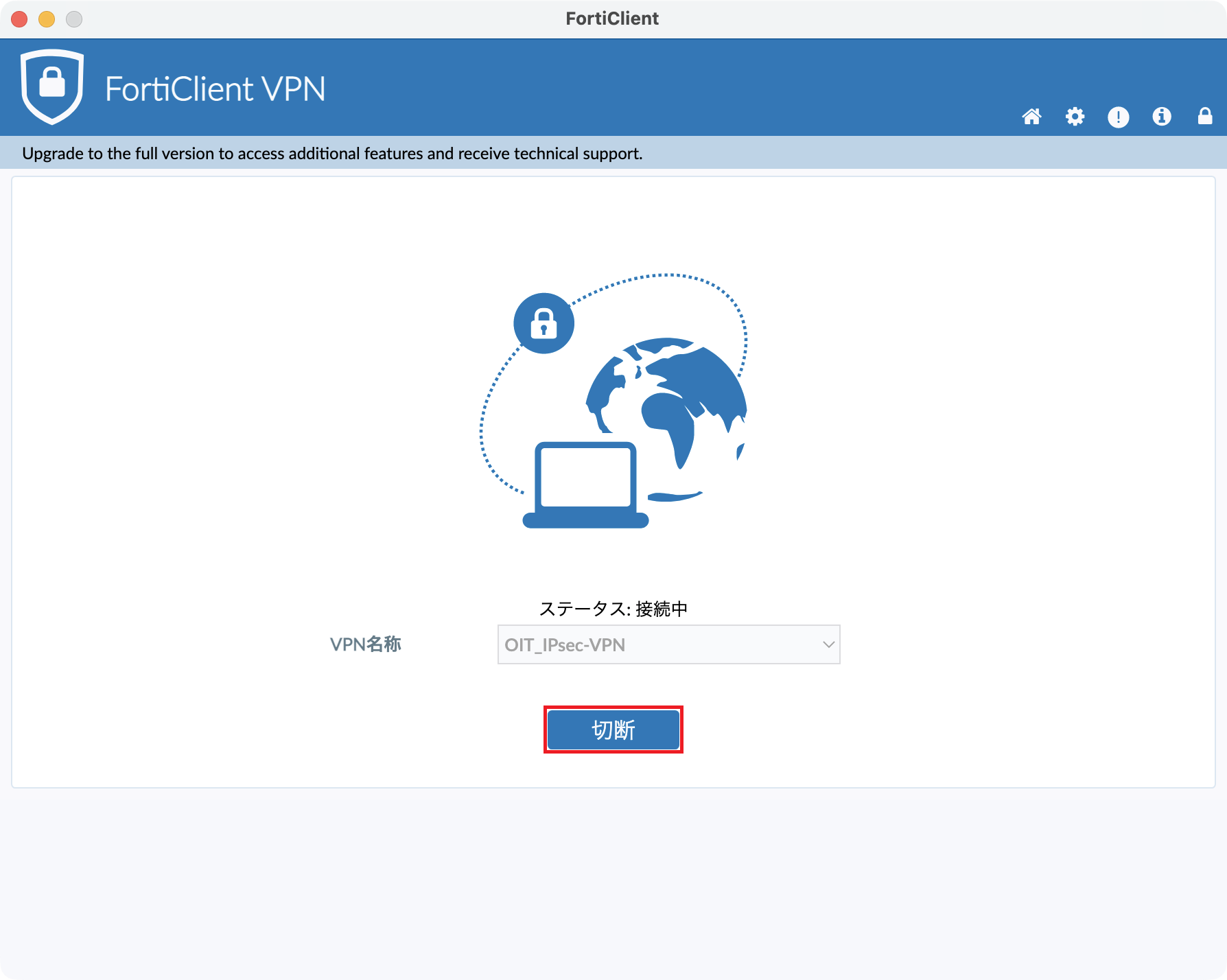1227x980 pixels.
Task: Click the laptop graphic in illustration
Action: point(585,485)
